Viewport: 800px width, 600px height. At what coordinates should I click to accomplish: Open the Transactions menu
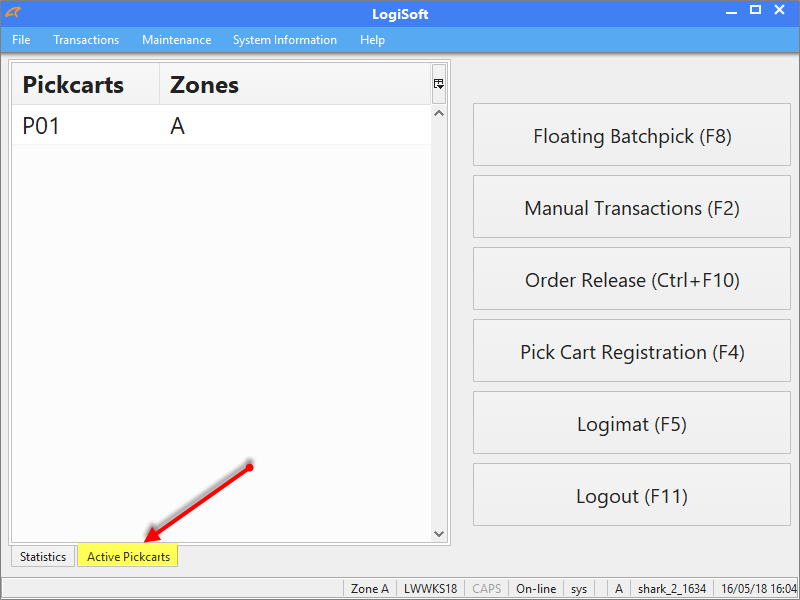click(86, 40)
